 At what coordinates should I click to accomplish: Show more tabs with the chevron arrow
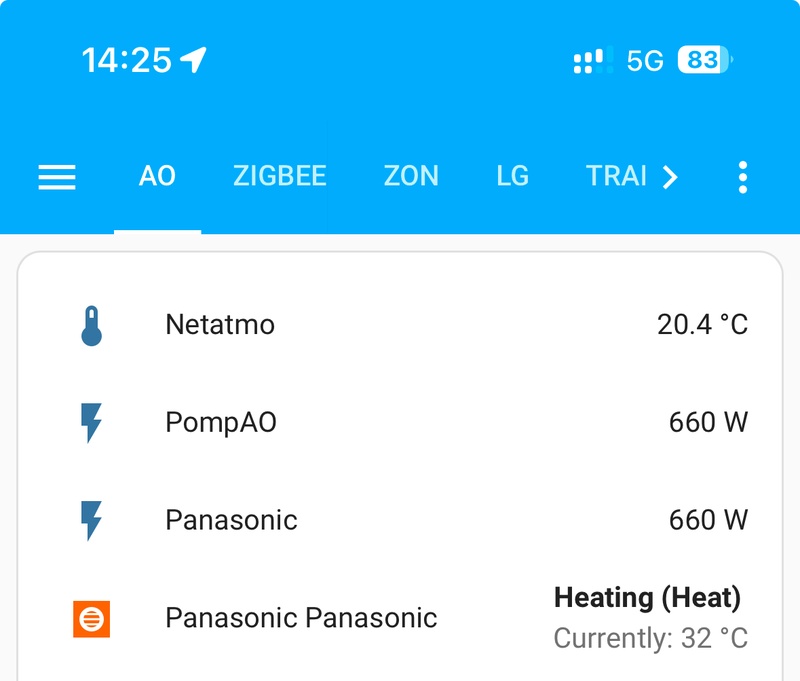pos(669,177)
